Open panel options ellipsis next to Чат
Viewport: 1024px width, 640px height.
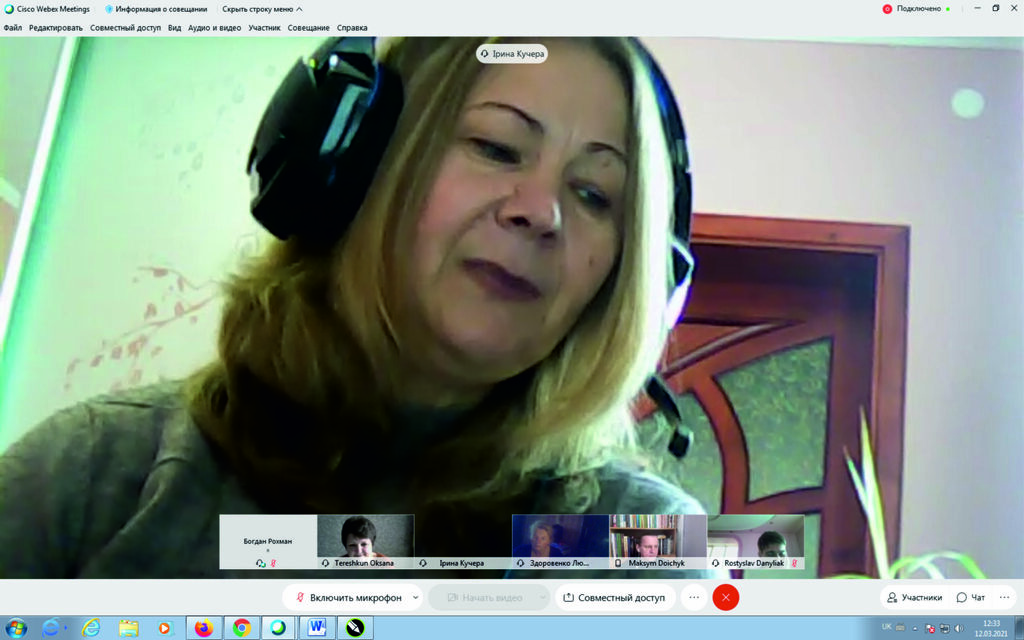(1005, 597)
